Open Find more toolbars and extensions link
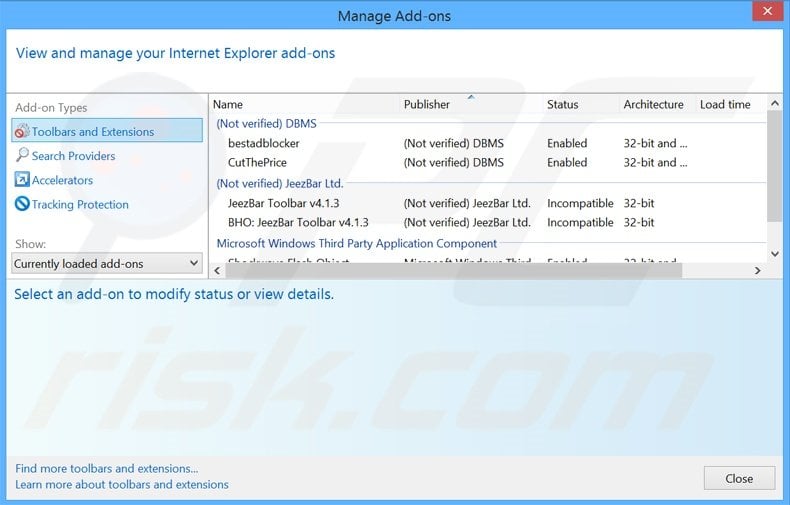The width and height of the screenshot is (790, 505). 107,468
